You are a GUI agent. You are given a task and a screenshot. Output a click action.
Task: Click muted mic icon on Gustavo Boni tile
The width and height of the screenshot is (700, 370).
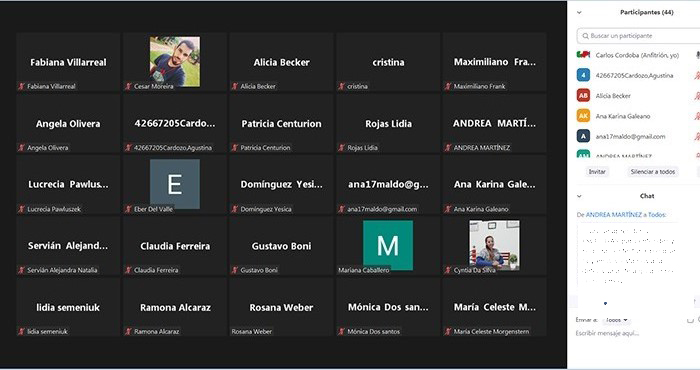tap(234, 270)
